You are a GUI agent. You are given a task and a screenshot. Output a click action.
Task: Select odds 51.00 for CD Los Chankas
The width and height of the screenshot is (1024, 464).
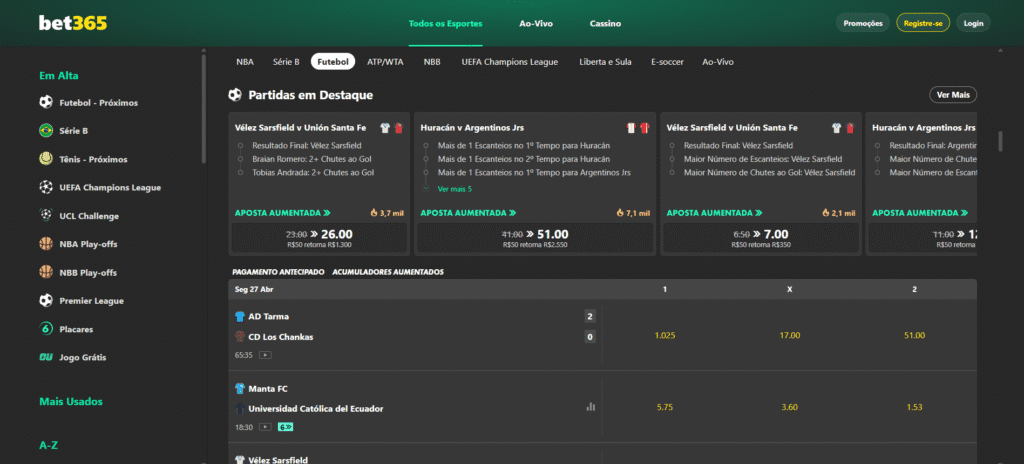tap(914, 335)
